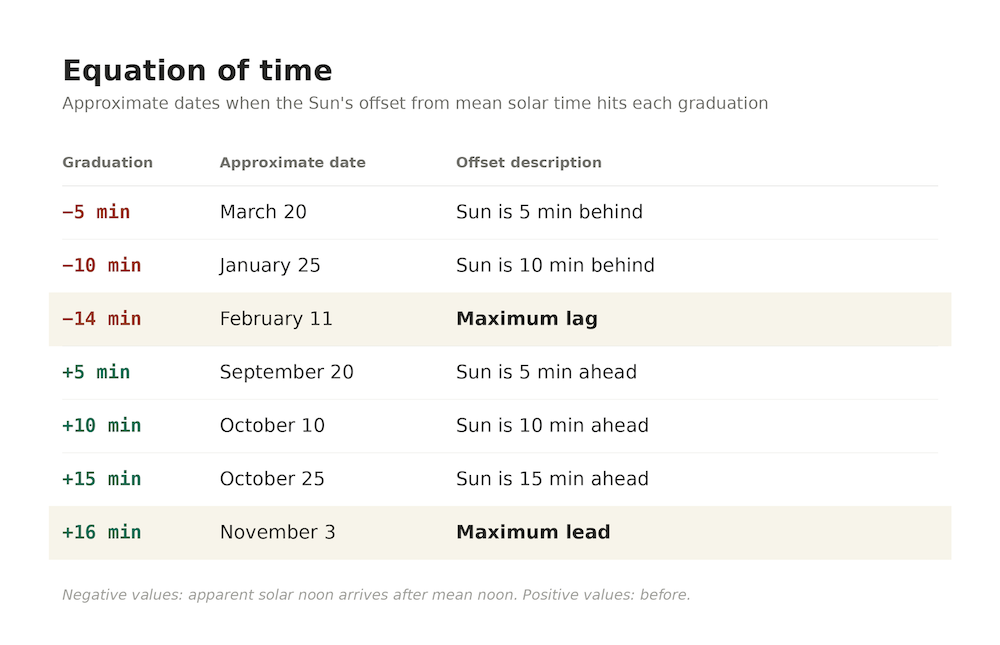Select the January 25 date cell
This screenshot has height=645, width=1000.
270,265
